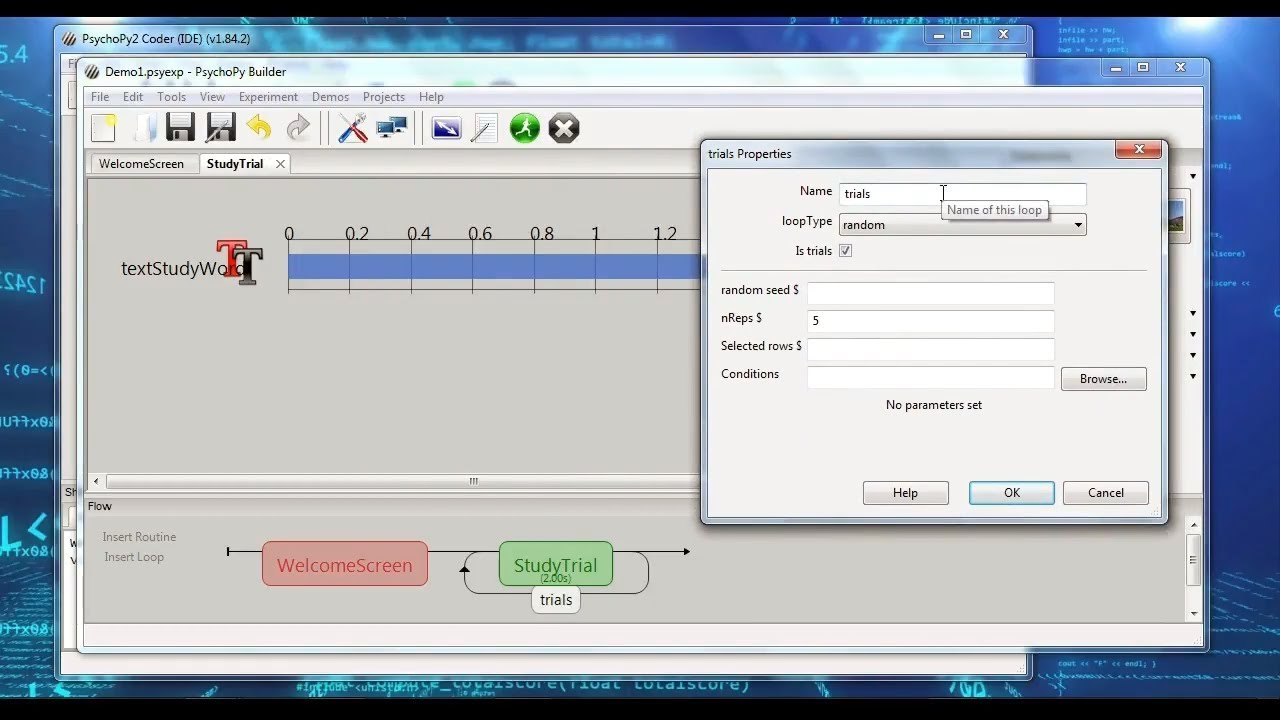Viewport: 1280px width, 720px height.
Task: Switch to the WelcomeScreen tab
Action: [x=142, y=164]
